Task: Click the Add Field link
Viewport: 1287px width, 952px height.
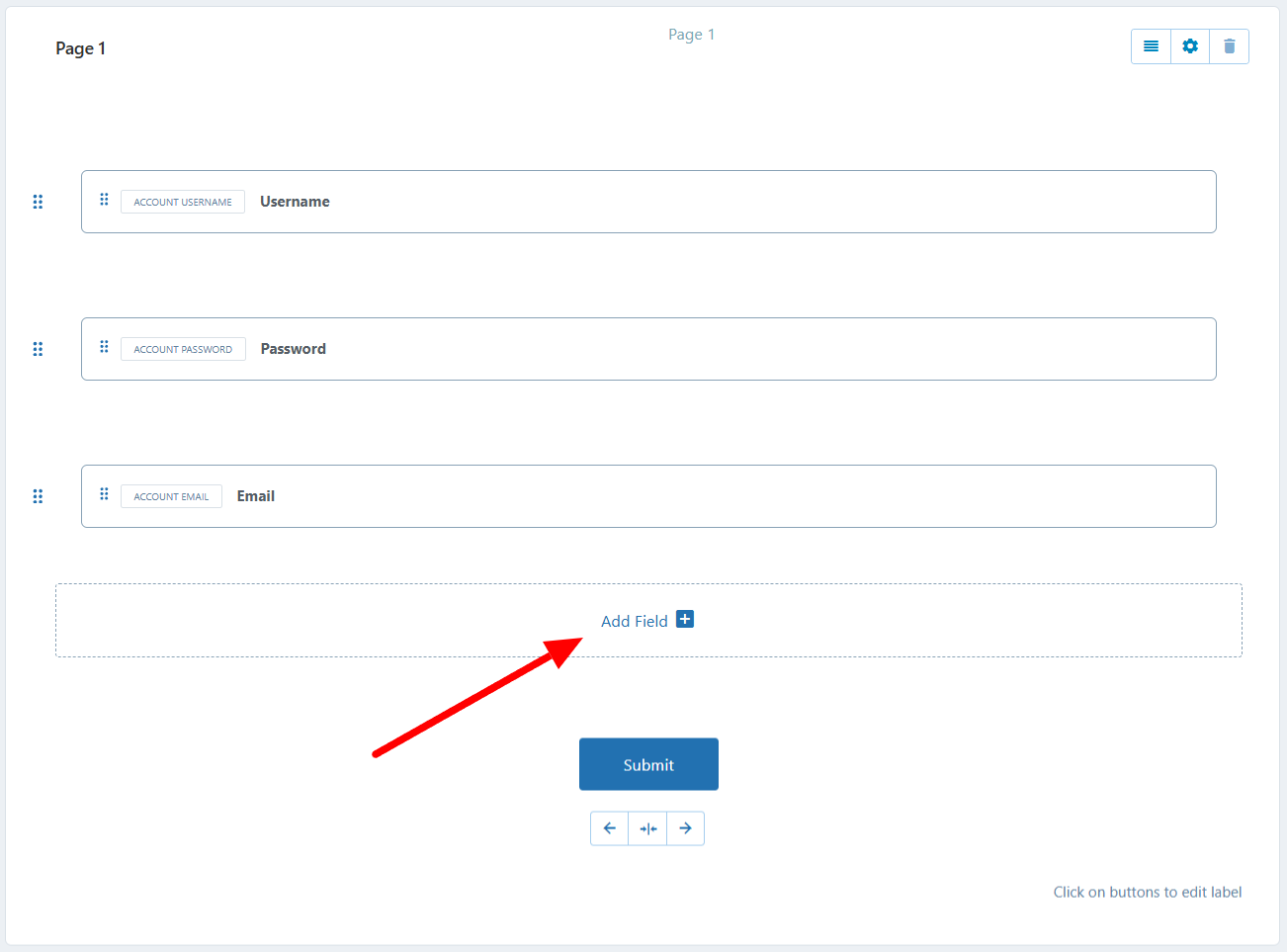Action: pyautogui.click(x=635, y=621)
